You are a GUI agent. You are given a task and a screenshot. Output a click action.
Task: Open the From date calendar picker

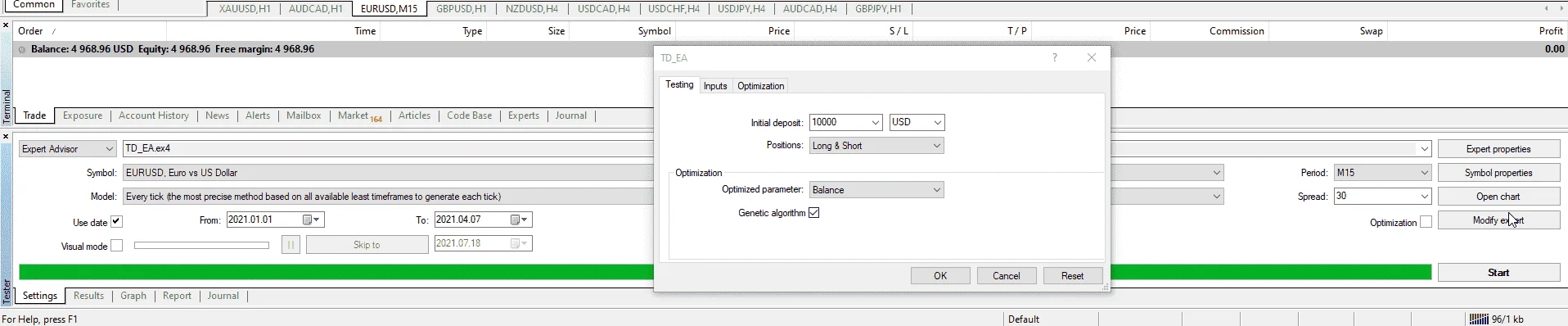click(x=313, y=220)
